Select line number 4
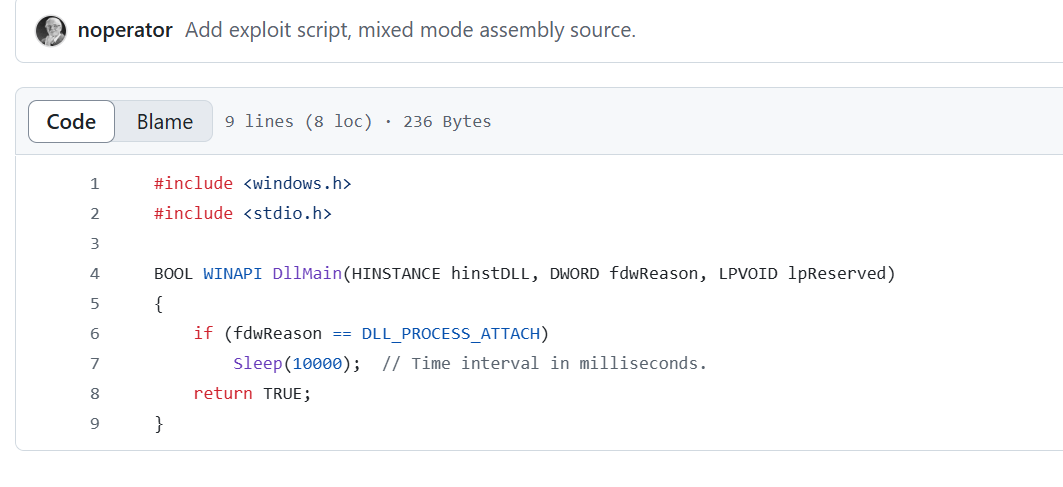This screenshot has width=1063, height=487. (x=94, y=274)
